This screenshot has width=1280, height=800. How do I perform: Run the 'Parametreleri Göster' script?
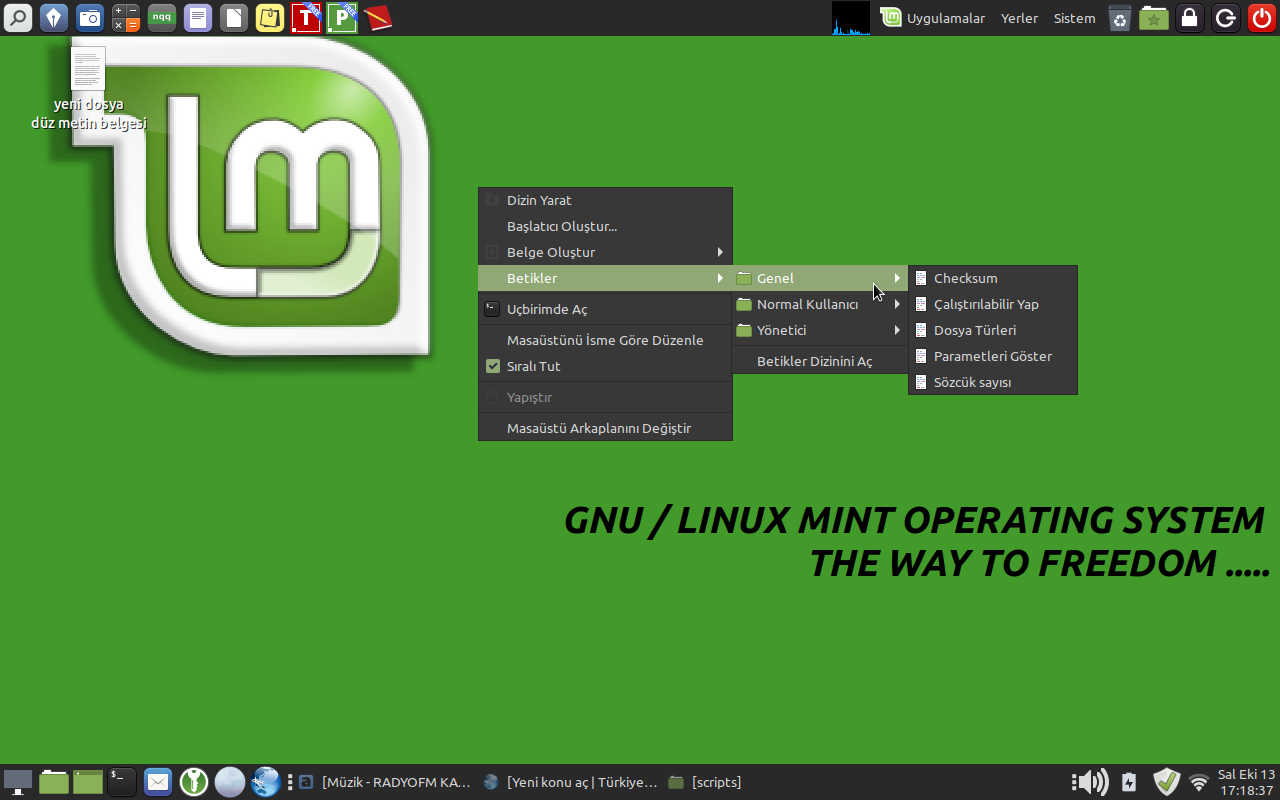993,356
